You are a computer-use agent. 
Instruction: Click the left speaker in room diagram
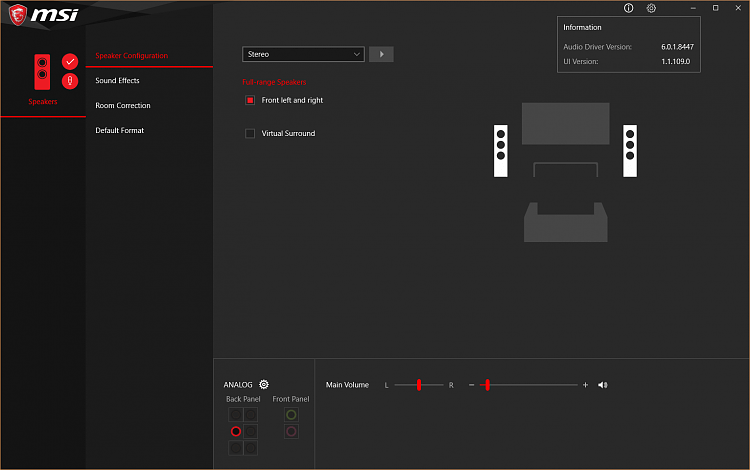[501, 151]
